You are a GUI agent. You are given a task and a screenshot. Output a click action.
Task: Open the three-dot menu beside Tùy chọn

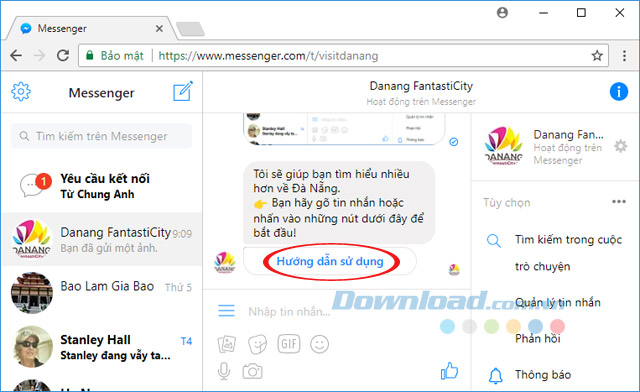pyautogui.click(x=619, y=201)
